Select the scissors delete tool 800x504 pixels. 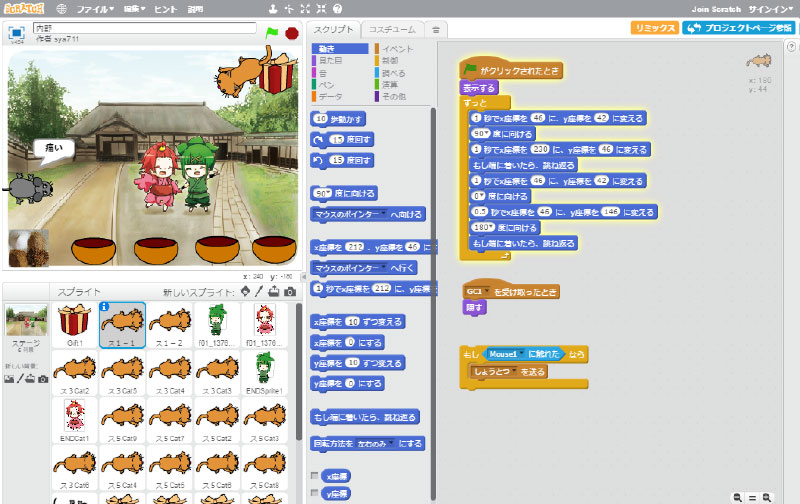tap(289, 9)
